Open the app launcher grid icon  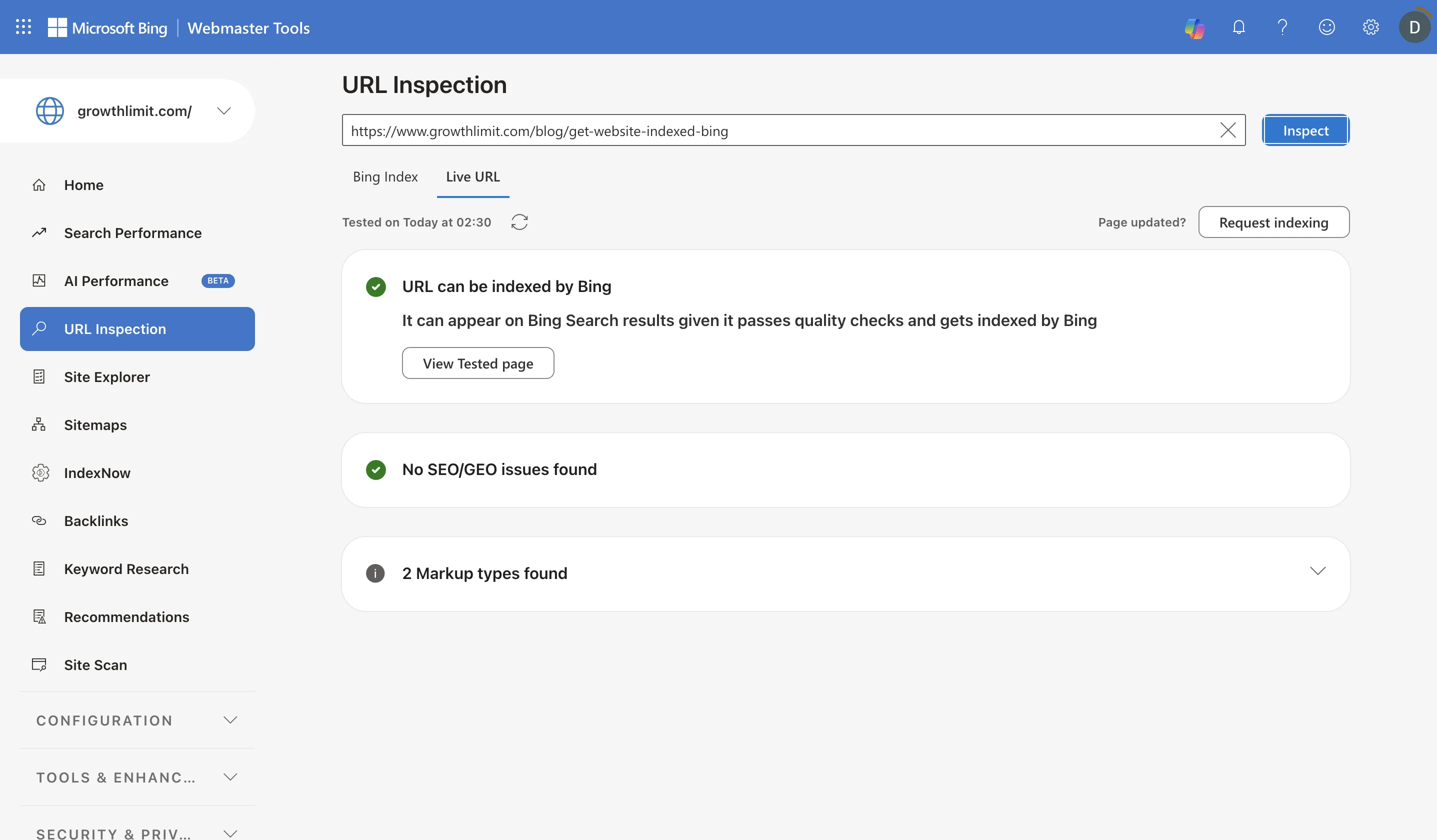[x=23, y=27]
